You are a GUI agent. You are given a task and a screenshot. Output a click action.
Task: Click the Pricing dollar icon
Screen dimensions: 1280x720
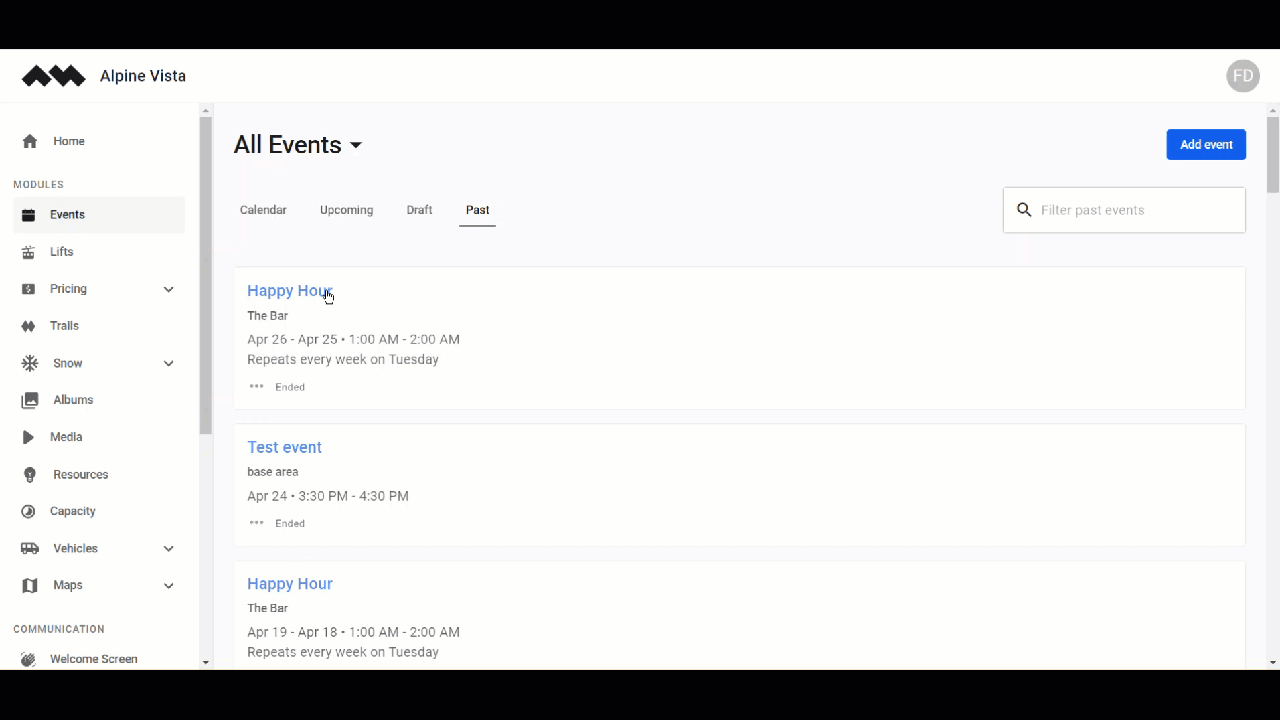tap(29, 289)
